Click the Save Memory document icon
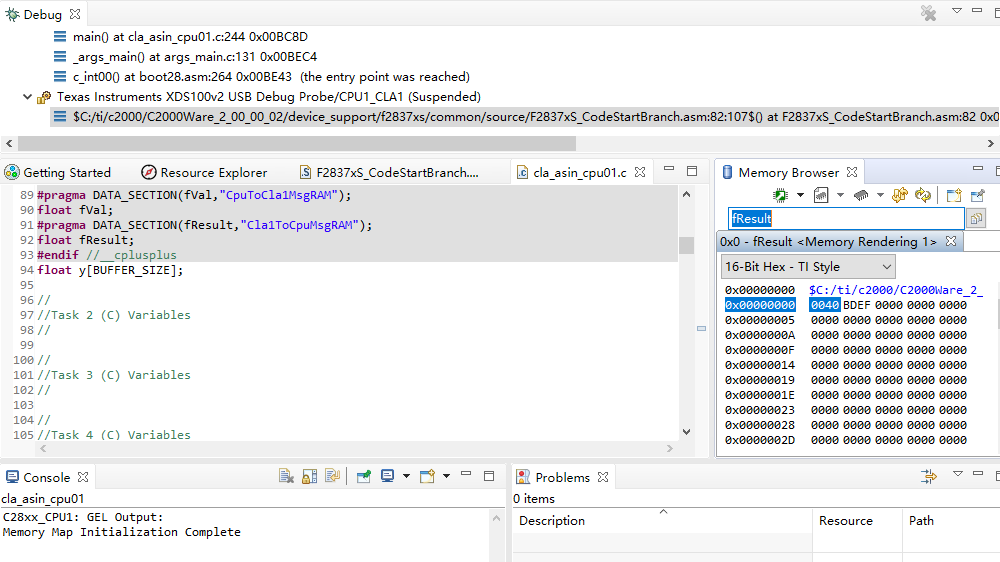 pos(821,195)
